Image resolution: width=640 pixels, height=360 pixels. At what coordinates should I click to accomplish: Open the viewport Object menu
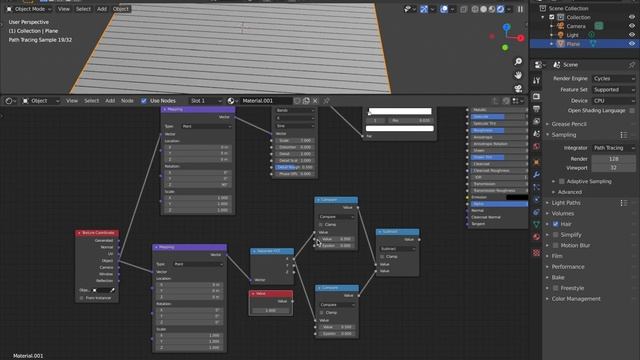click(120, 9)
